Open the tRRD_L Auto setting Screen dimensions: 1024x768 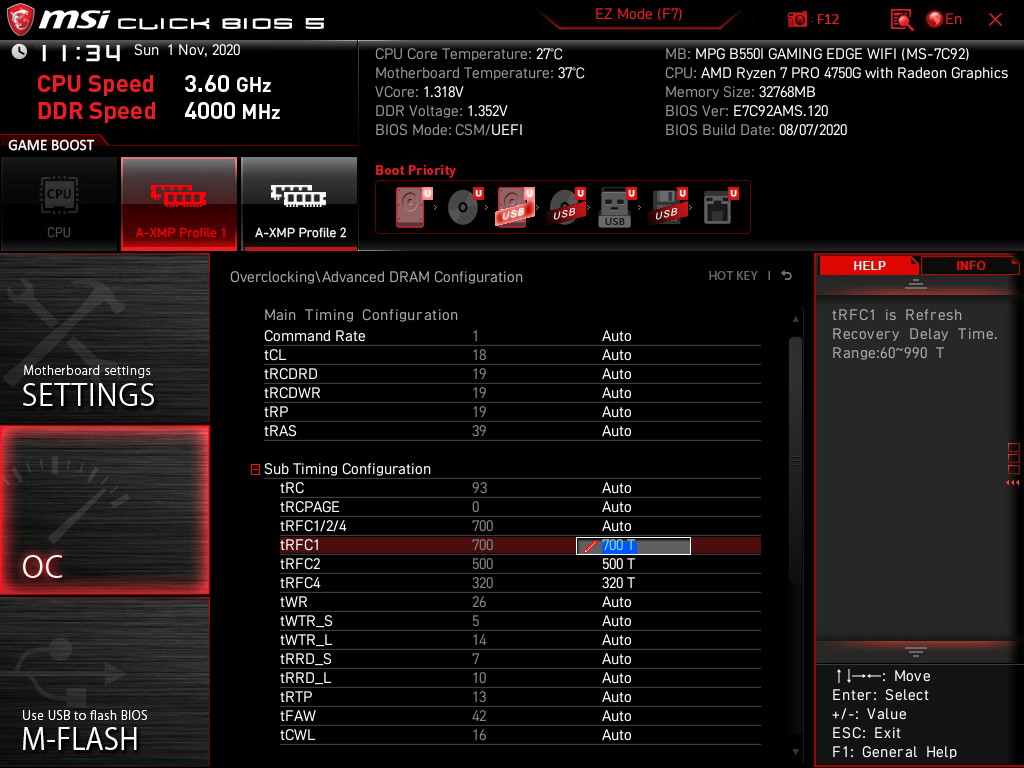[x=616, y=677]
